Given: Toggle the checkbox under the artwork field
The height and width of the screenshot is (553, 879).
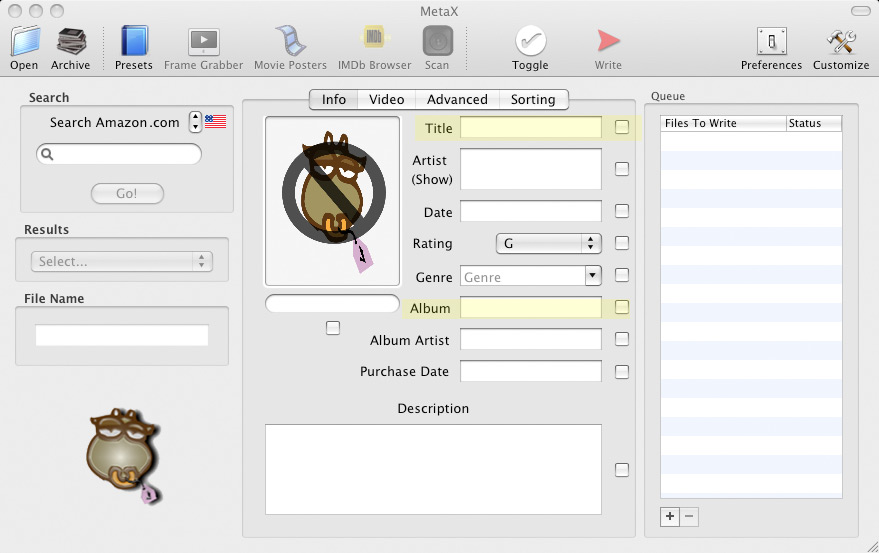Looking at the screenshot, I should pos(333,328).
